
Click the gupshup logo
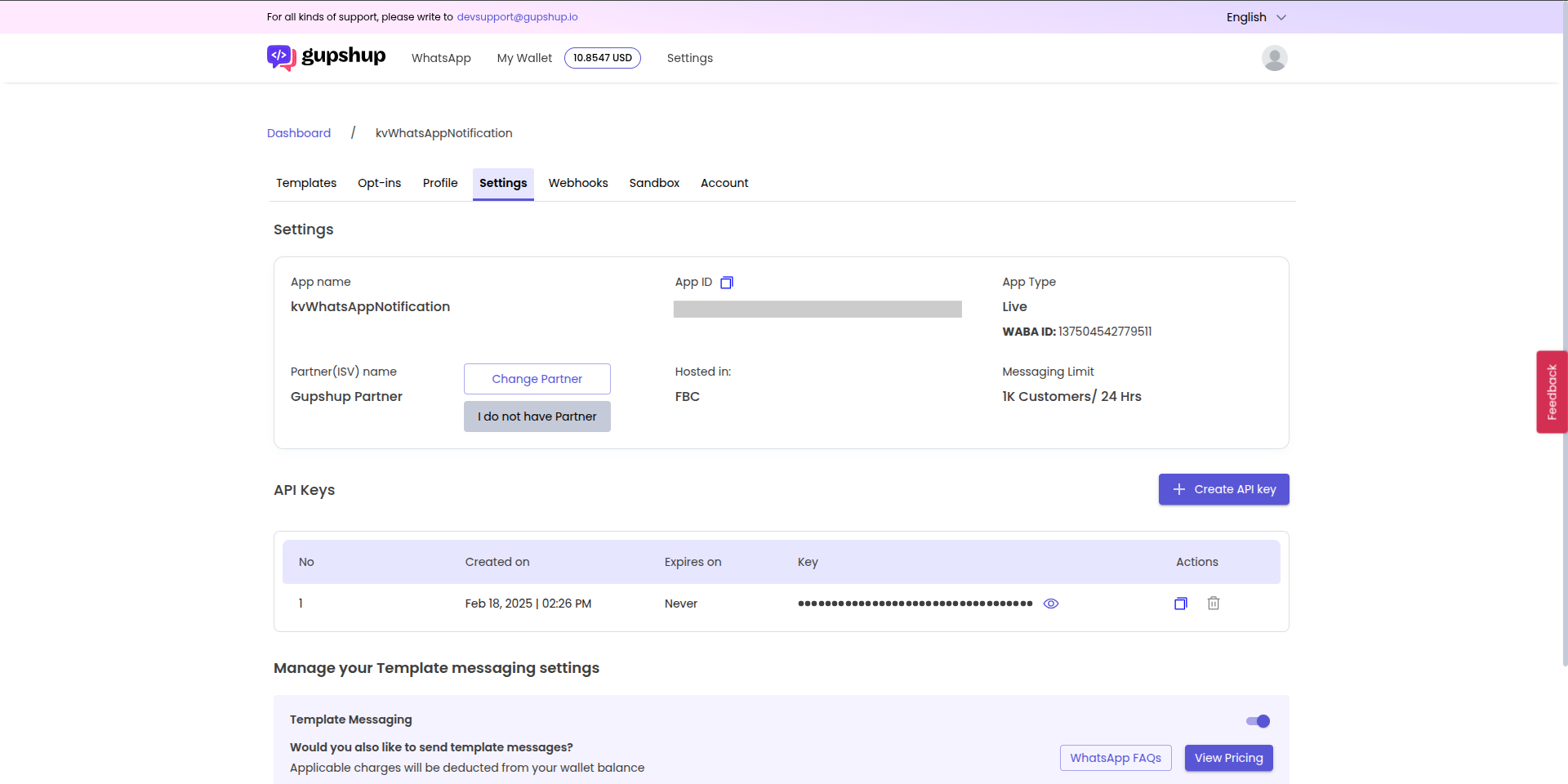click(x=326, y=57)
